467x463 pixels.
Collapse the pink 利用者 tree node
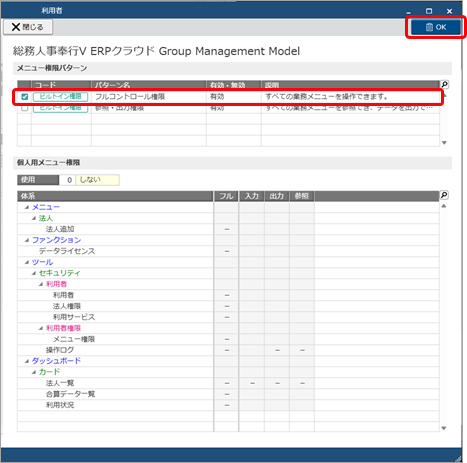[41, 284]
